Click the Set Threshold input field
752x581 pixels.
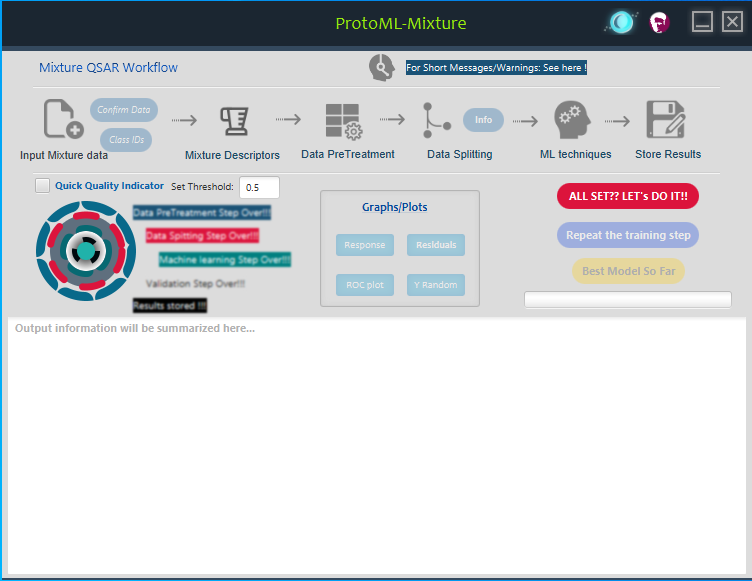click(x=259, y=187)
